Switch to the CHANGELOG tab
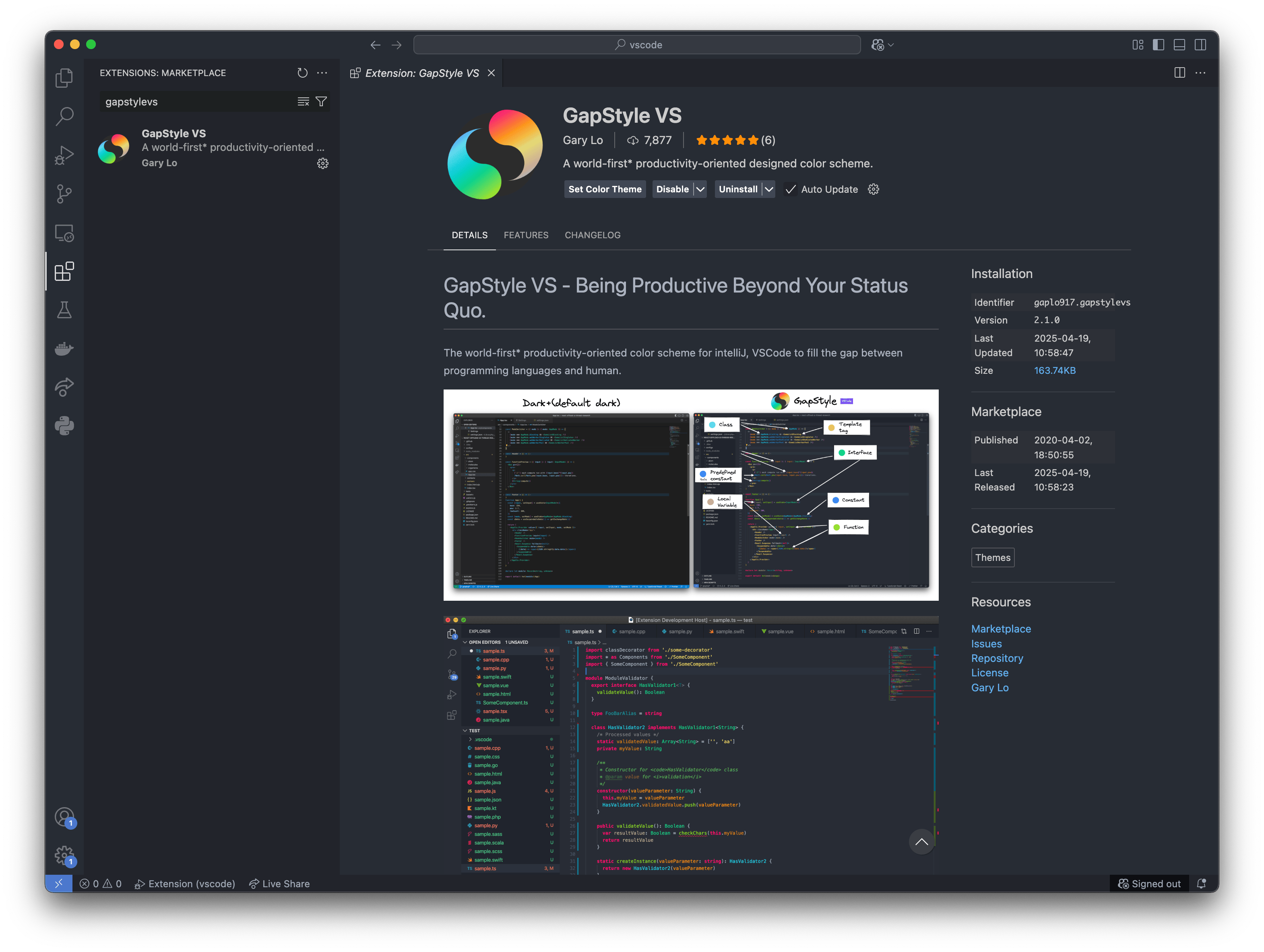This screenshot has width=1264, height=952. click(x=592, y=235)
